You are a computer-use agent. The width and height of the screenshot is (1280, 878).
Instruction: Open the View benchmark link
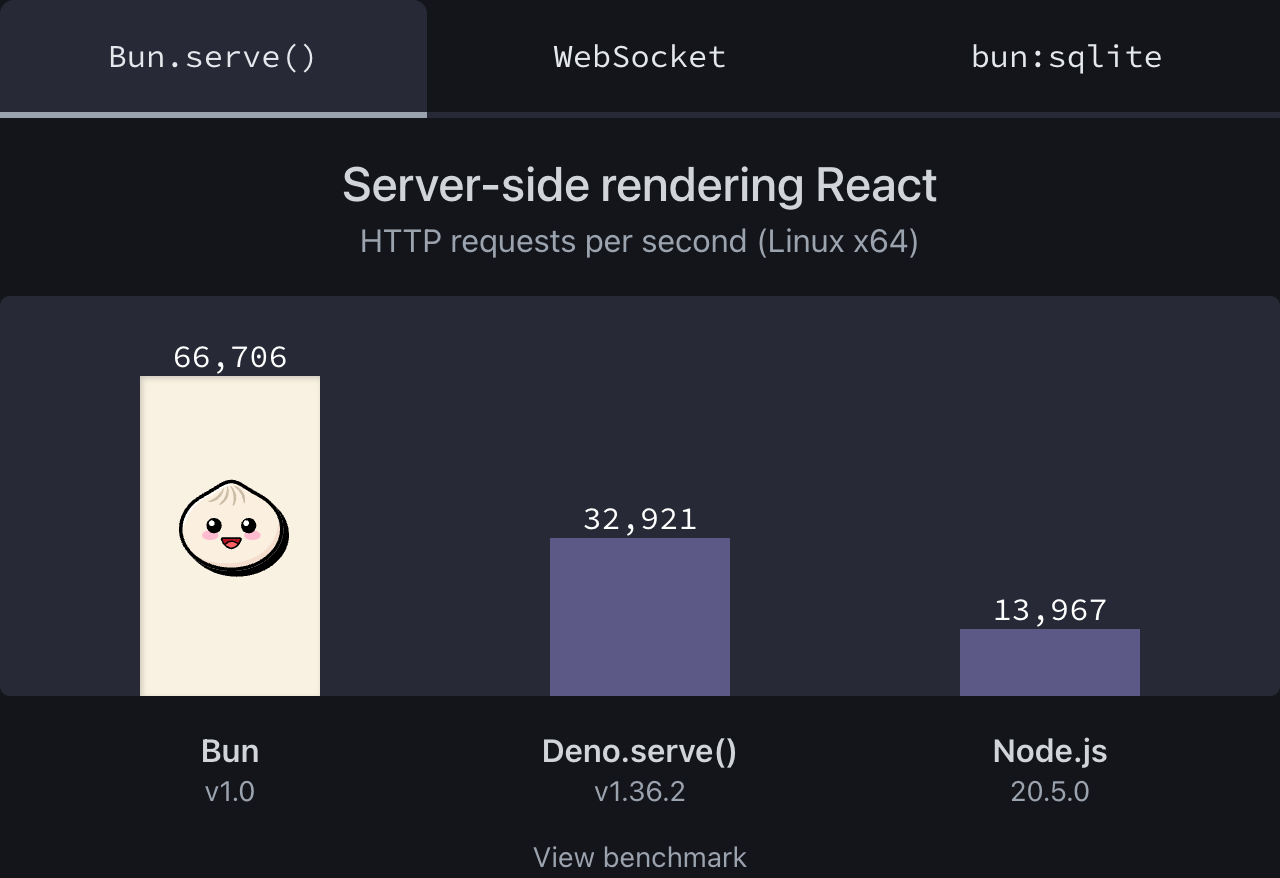[x=640, y=857]
